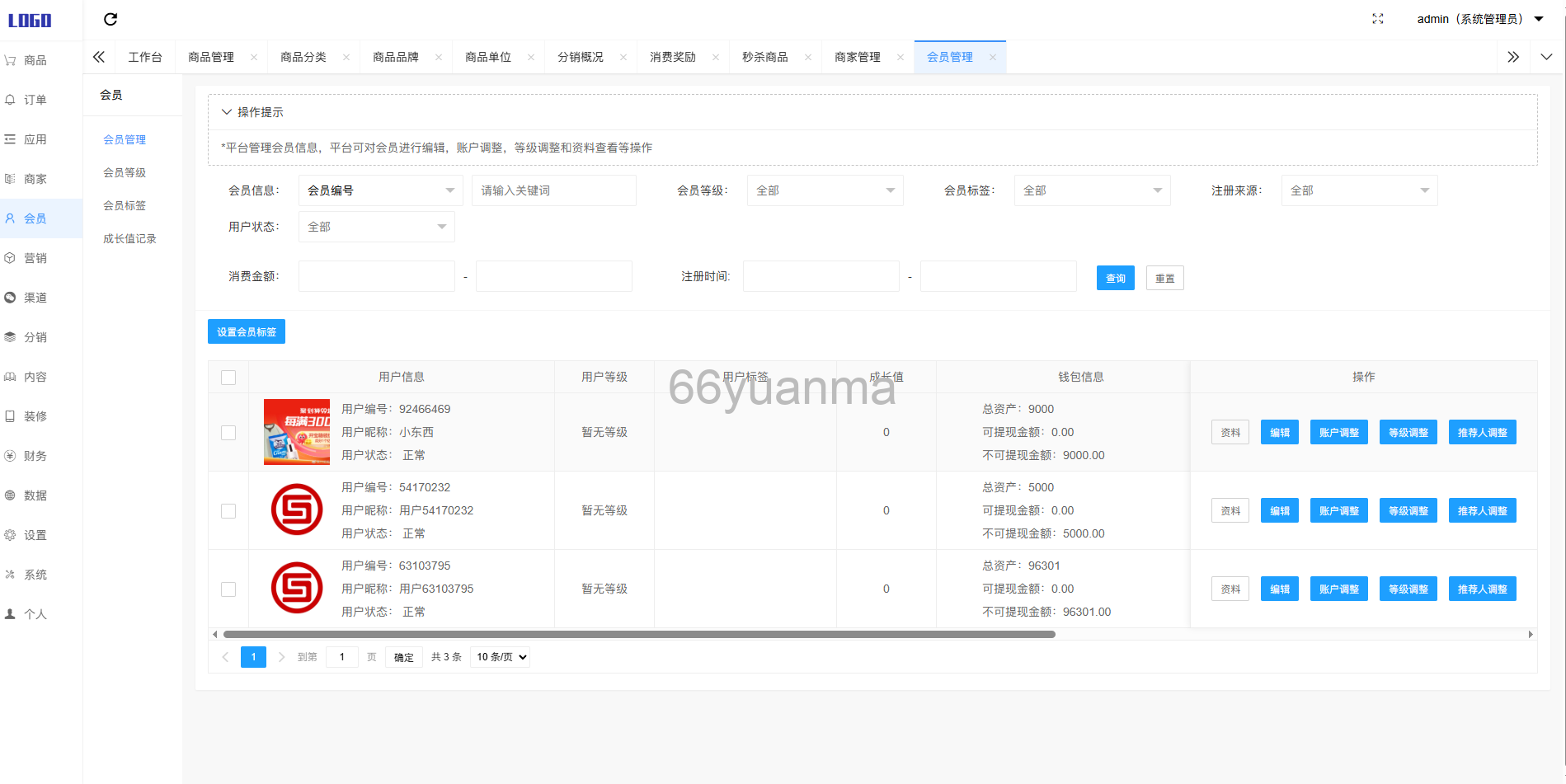This screenshot has width=1566, height=784.
Task: Toggle the select-all checkbox in table header
Action: pos(228,378)
